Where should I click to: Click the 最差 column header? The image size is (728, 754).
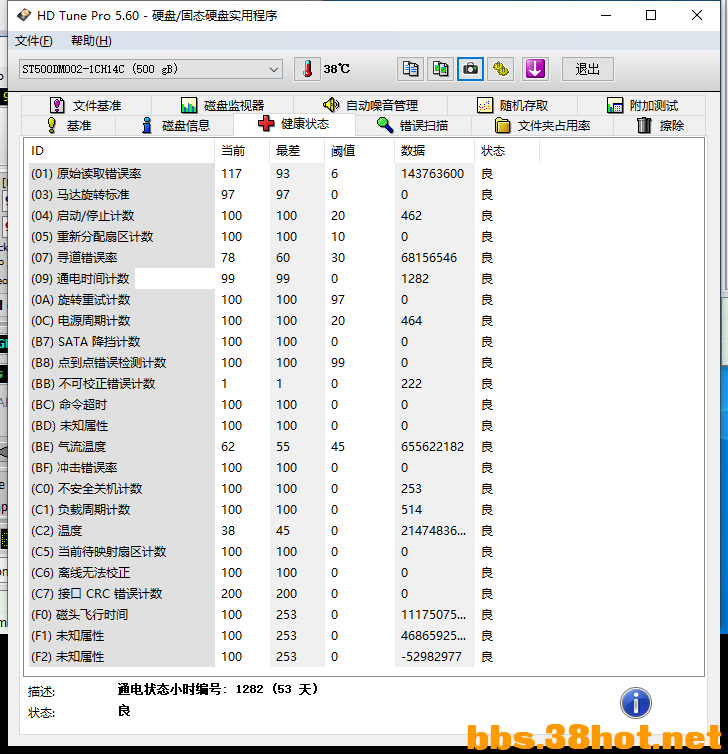point(297,151)
